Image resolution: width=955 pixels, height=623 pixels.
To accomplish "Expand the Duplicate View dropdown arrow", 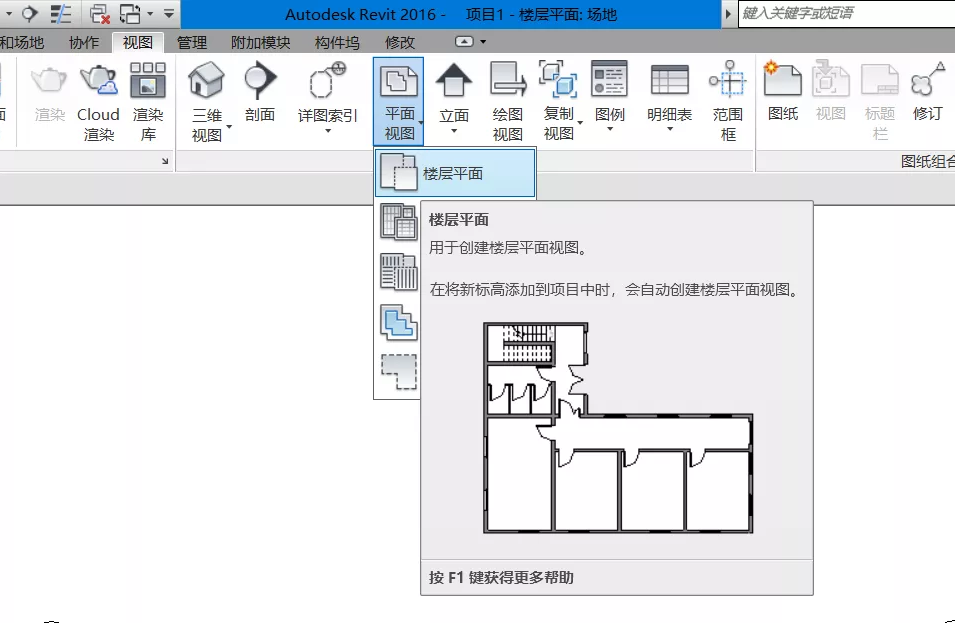I will pyautogui.click(x=580, y=122).
